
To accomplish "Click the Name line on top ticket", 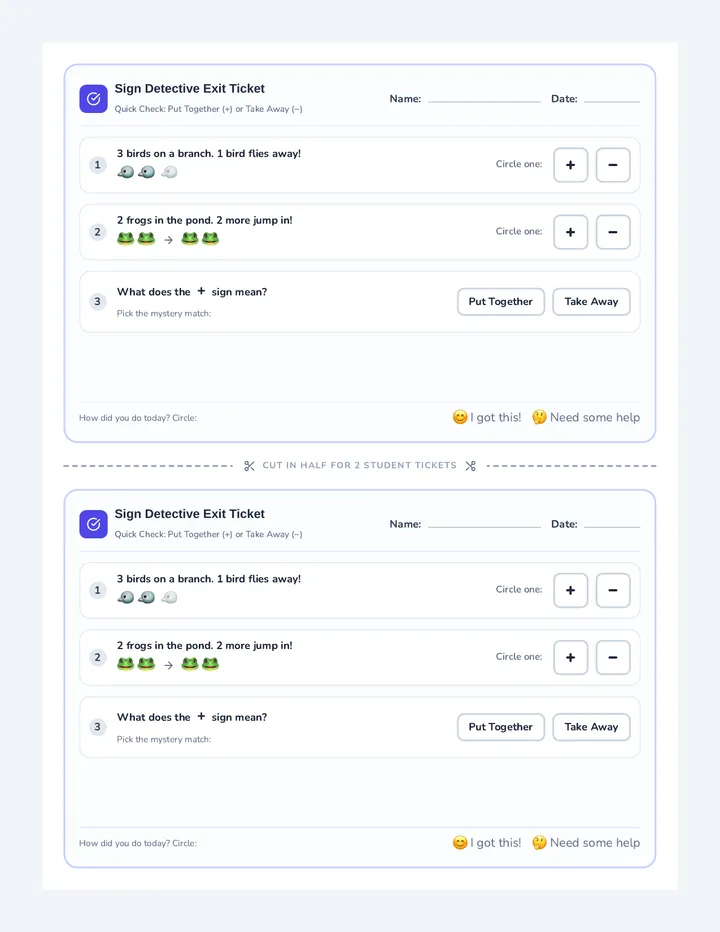I will pos(485,100).
